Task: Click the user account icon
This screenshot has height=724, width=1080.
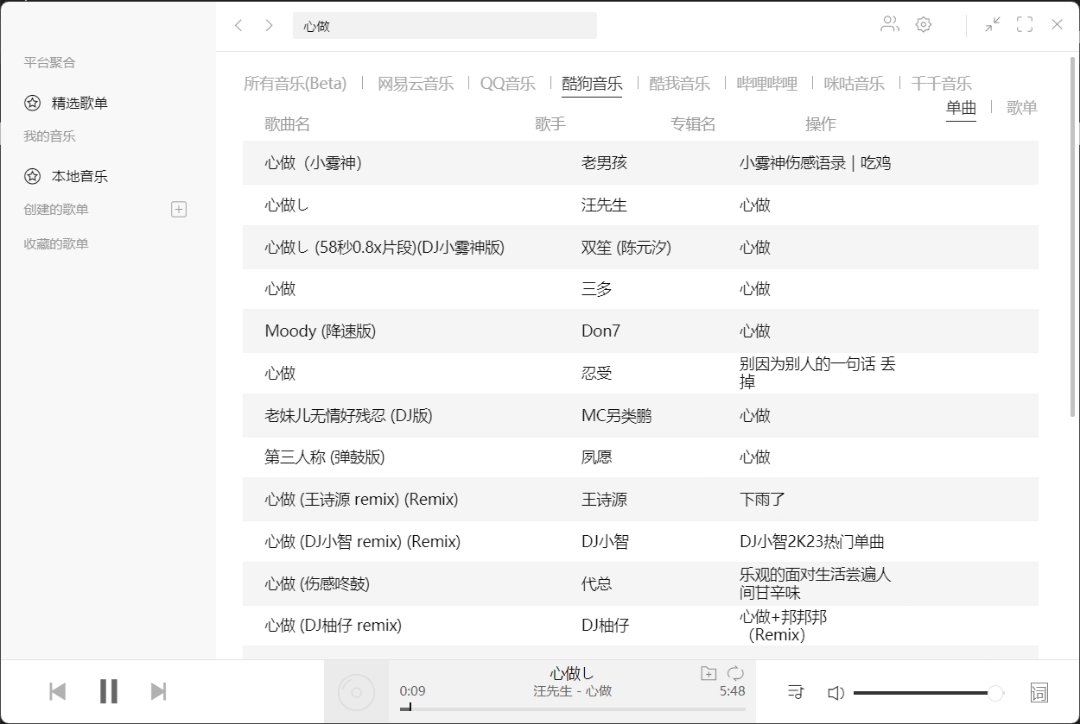Action: tap(889, 25)
